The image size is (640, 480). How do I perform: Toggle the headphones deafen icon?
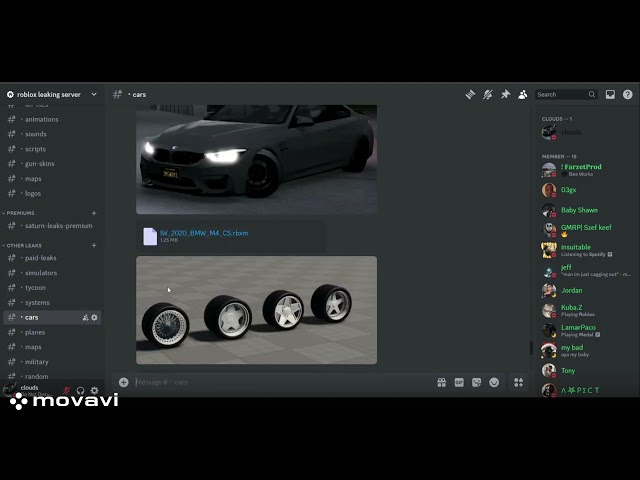80,390
